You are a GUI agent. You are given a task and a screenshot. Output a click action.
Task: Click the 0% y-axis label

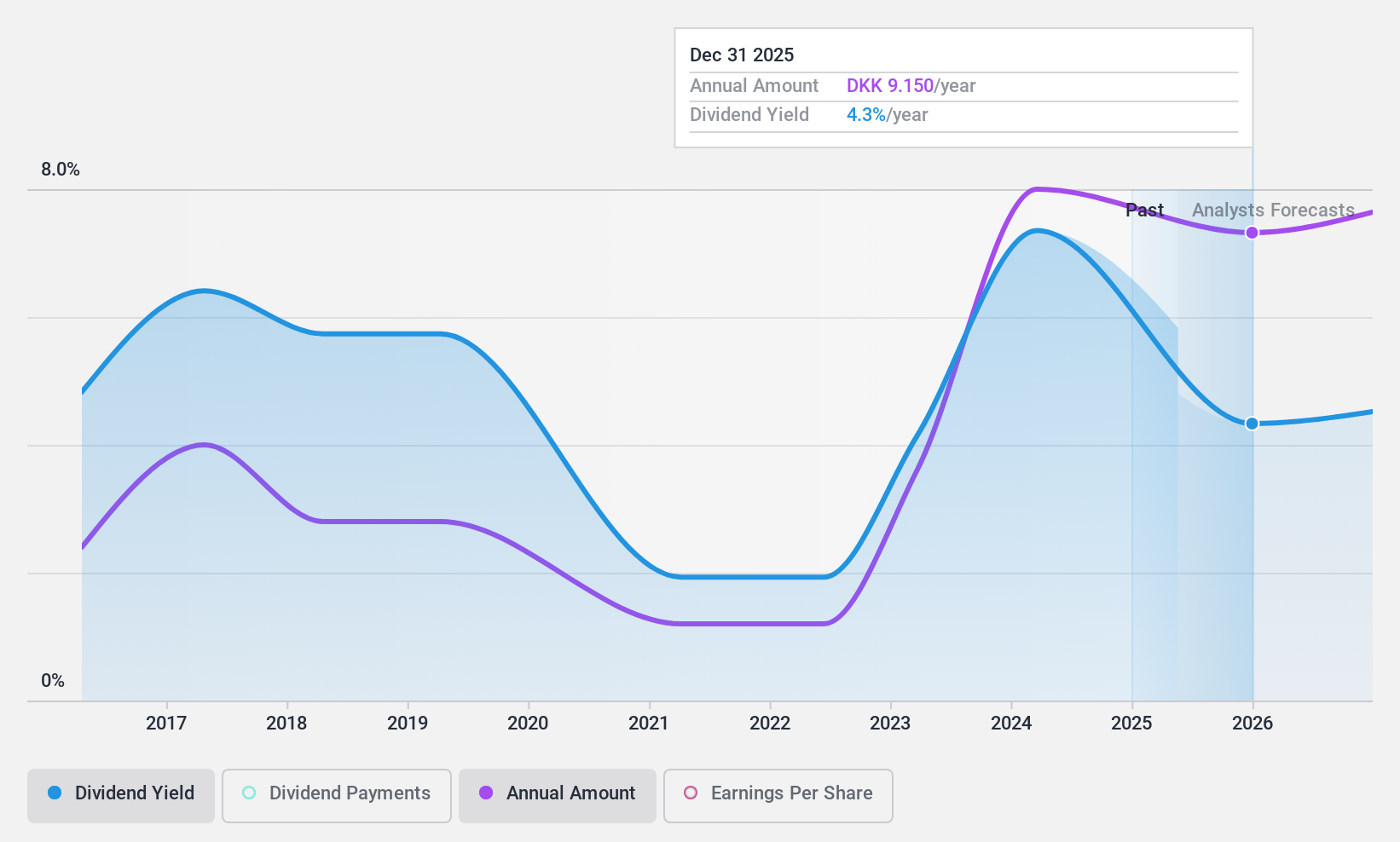coord(53,681)
